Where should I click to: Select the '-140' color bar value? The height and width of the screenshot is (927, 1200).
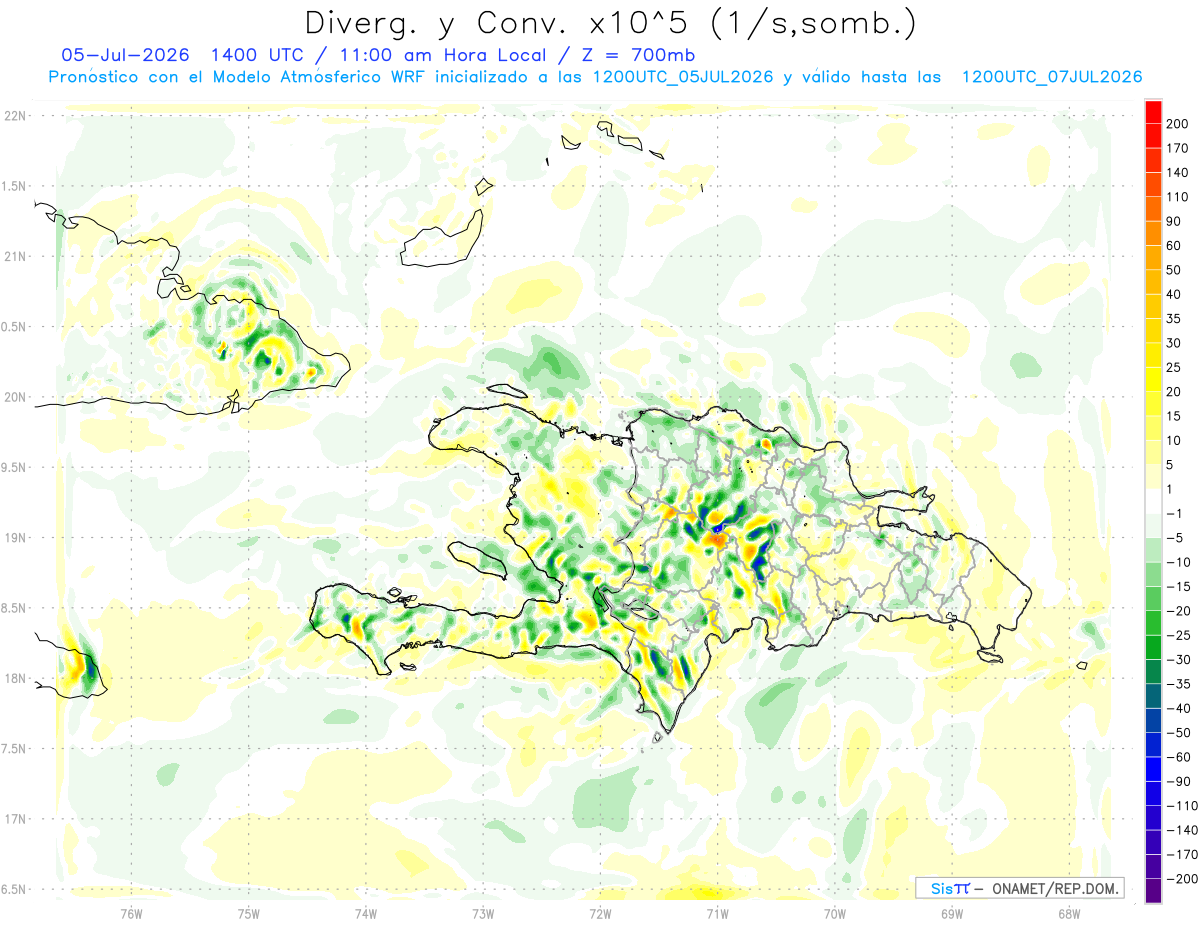[1181, 830]
